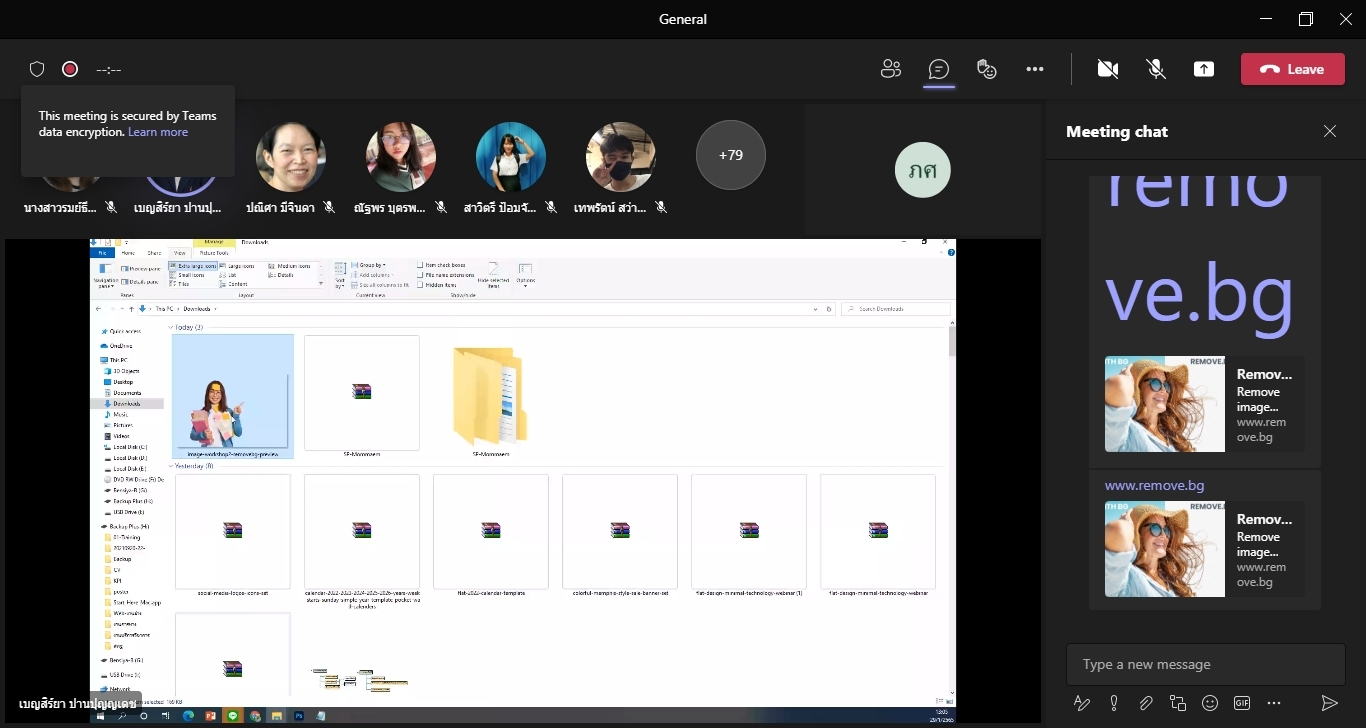Image resolution: width=1366 pixels, height=728 pixels.
Task: Toggle the meeting chat icon
Action: 938,69
